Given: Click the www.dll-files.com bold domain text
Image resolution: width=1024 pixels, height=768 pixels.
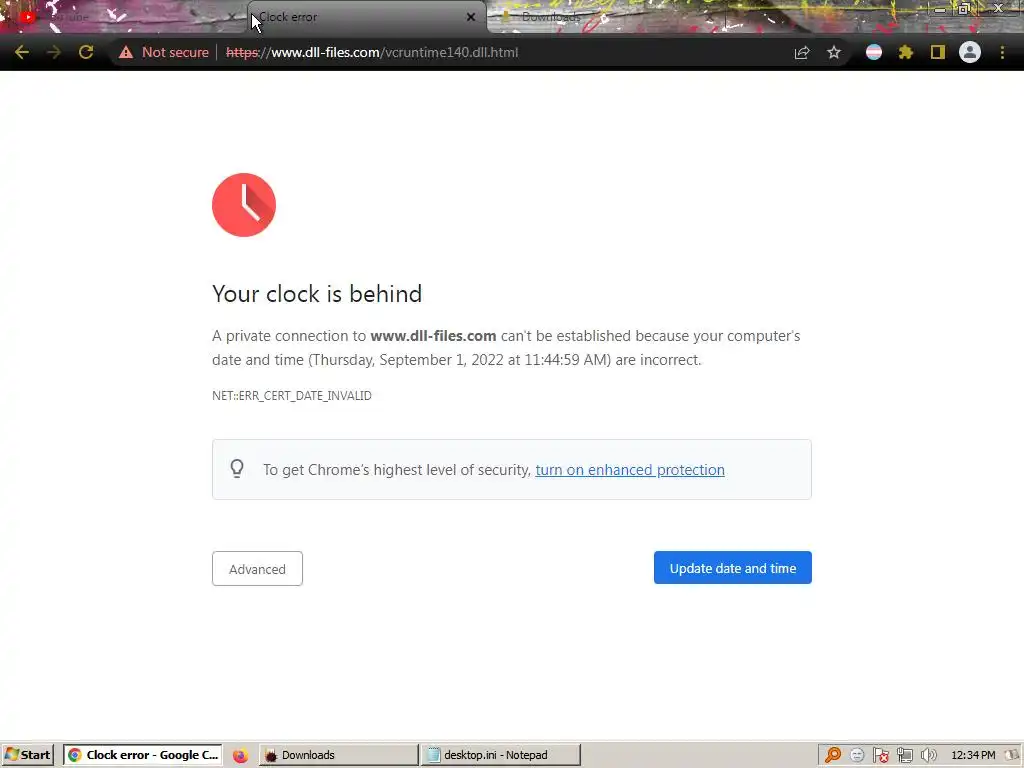Looking at the screenshot, I should coord(433,336).
